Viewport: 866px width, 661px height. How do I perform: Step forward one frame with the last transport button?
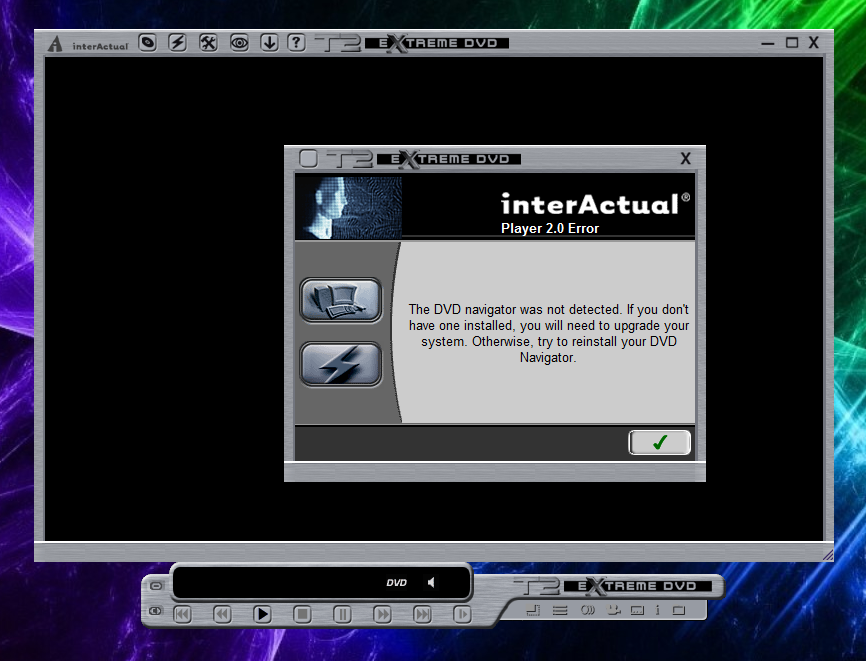tap(462, 614)
